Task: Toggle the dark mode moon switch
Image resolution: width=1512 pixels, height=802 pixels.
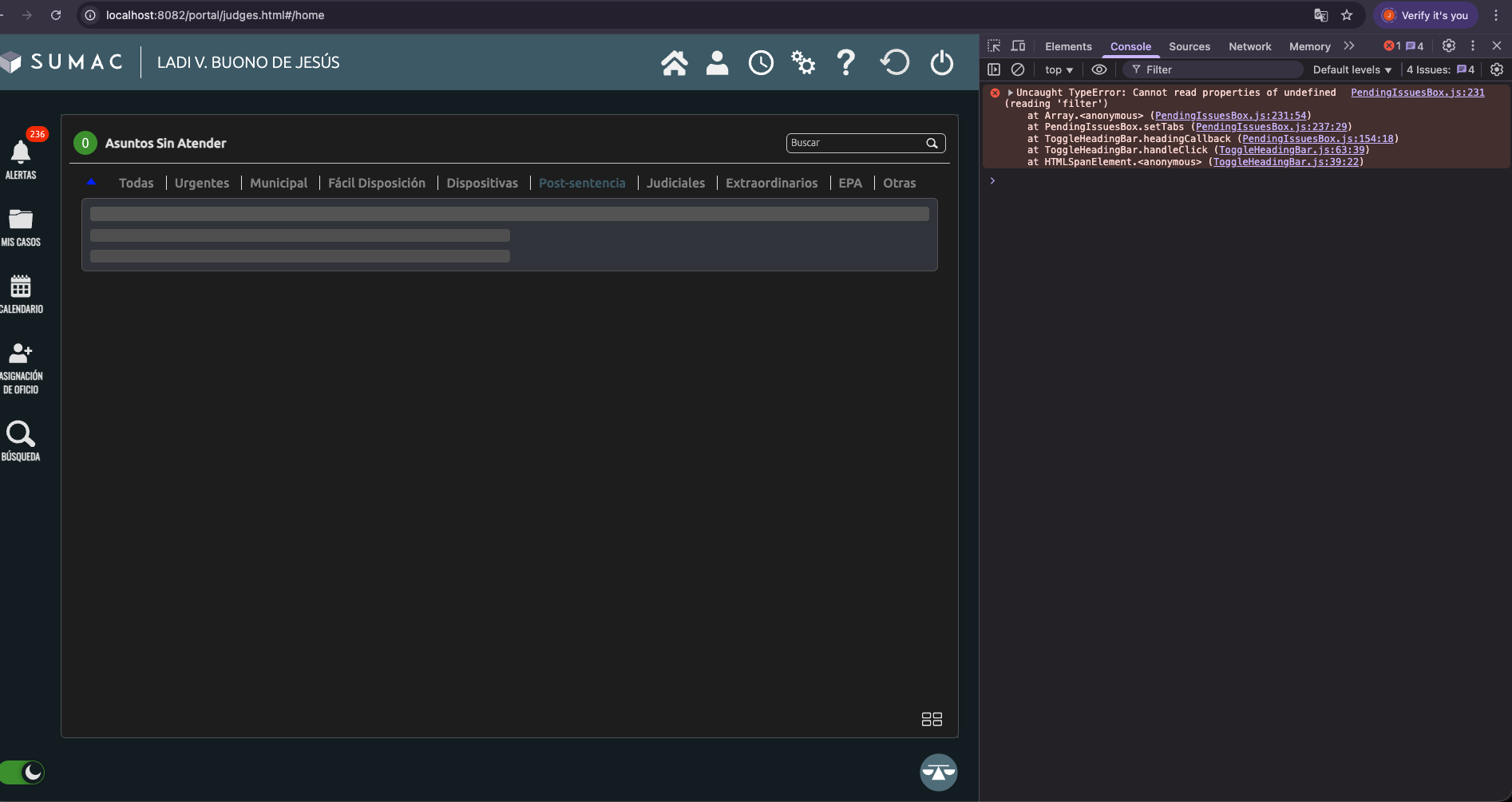Action: click(22, 772)
